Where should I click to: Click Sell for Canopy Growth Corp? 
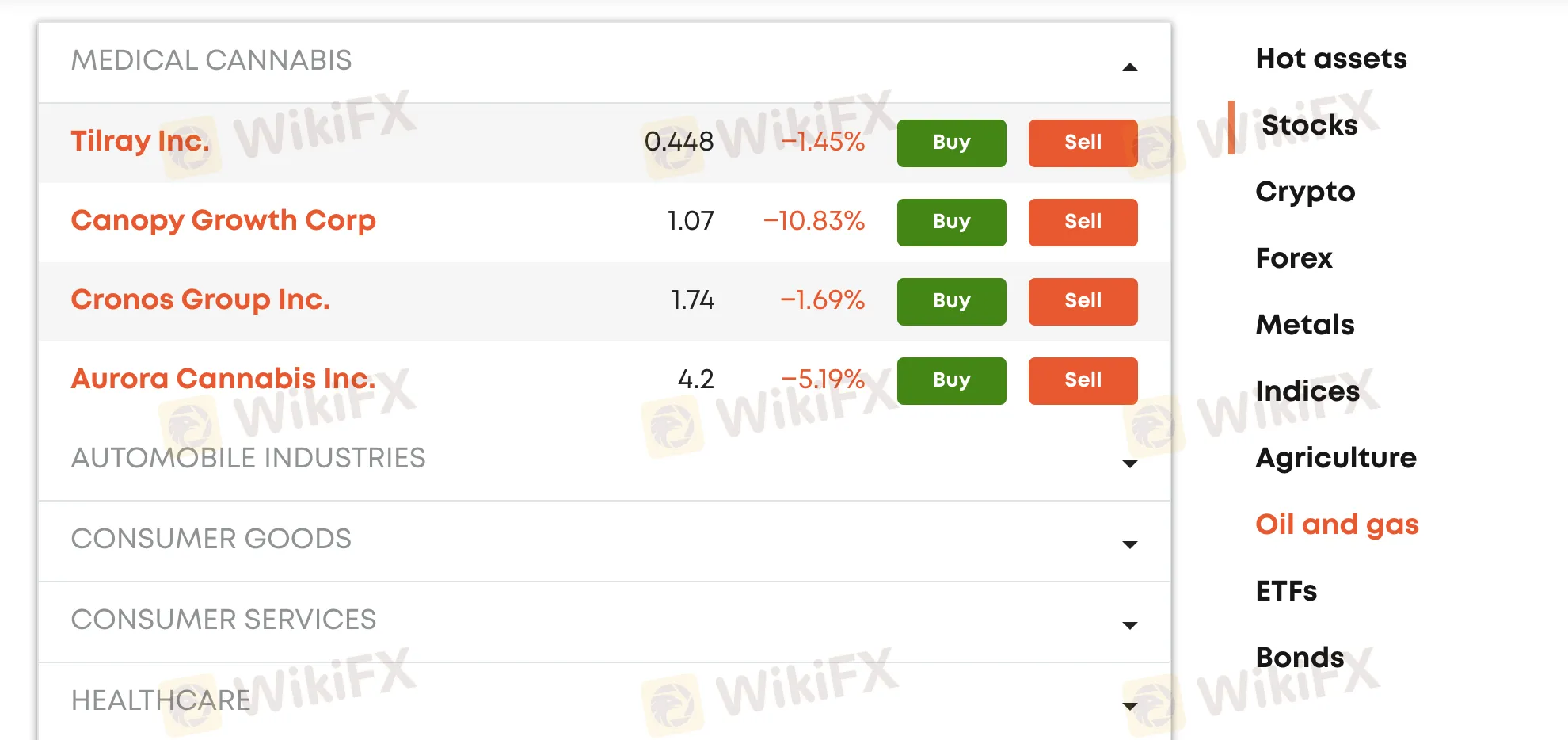click(1083, 222)
